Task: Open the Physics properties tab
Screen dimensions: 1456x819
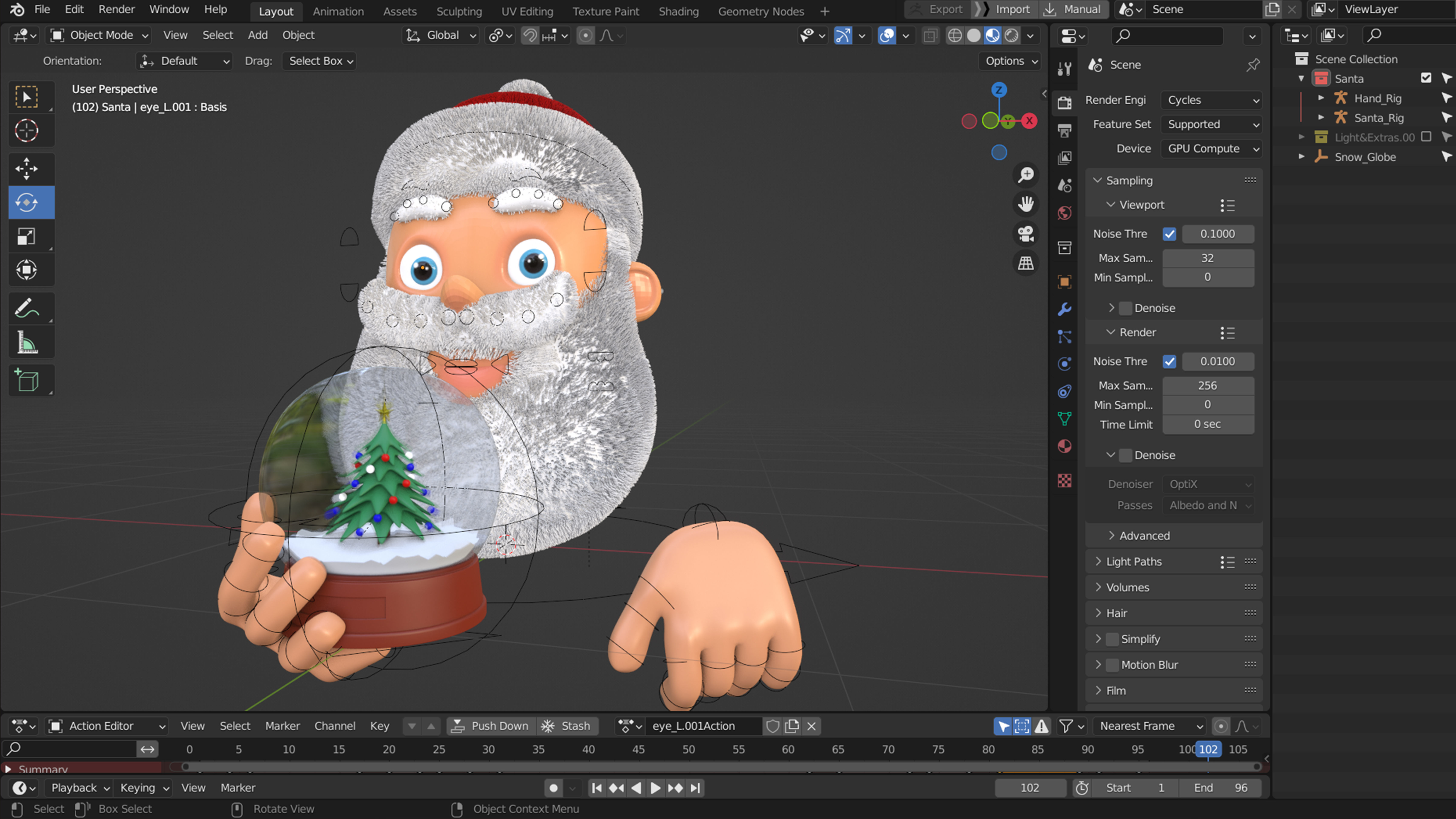Action: click(x=1064, y=364)
